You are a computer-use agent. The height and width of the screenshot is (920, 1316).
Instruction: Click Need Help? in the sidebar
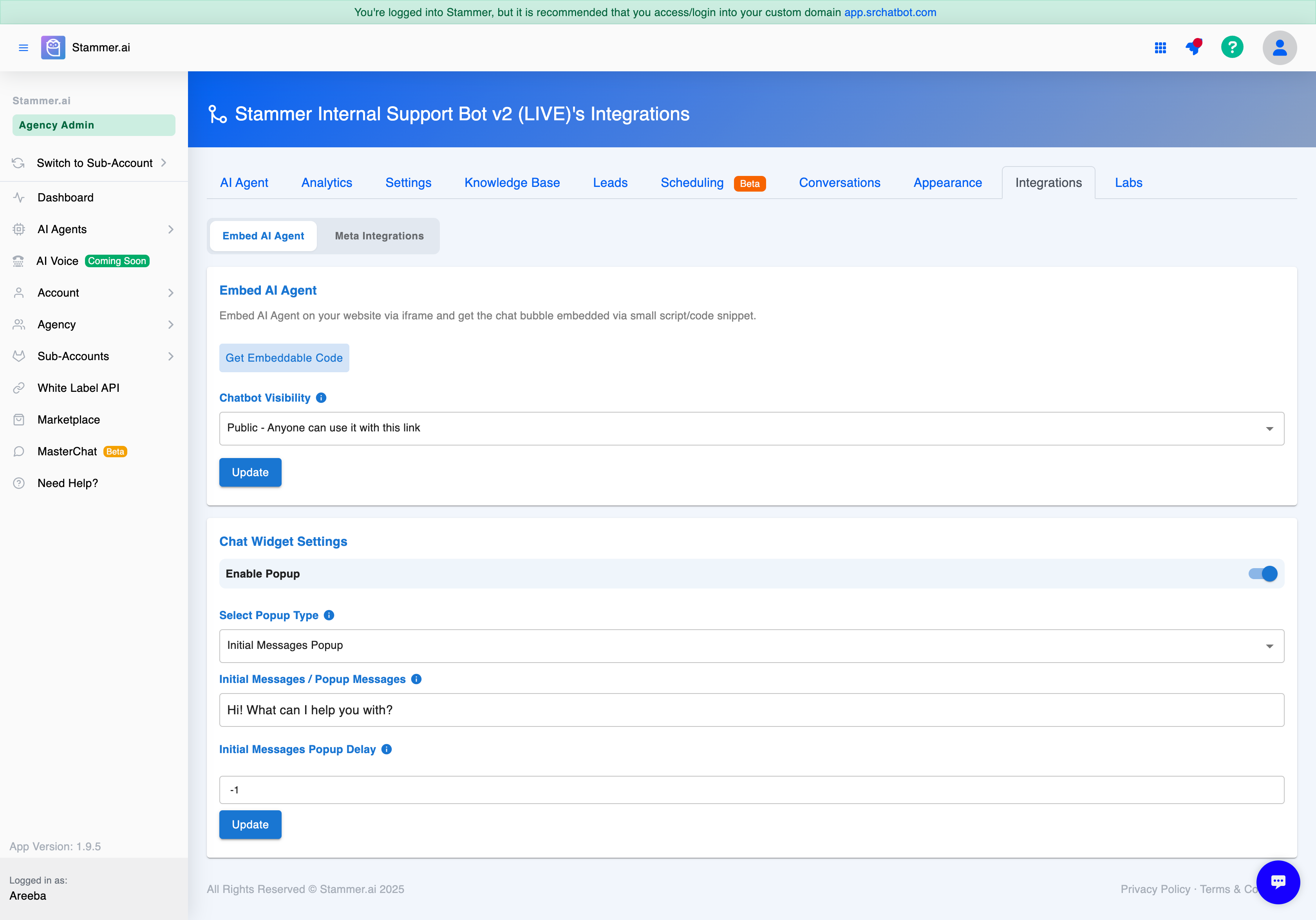tap(68, 484)
